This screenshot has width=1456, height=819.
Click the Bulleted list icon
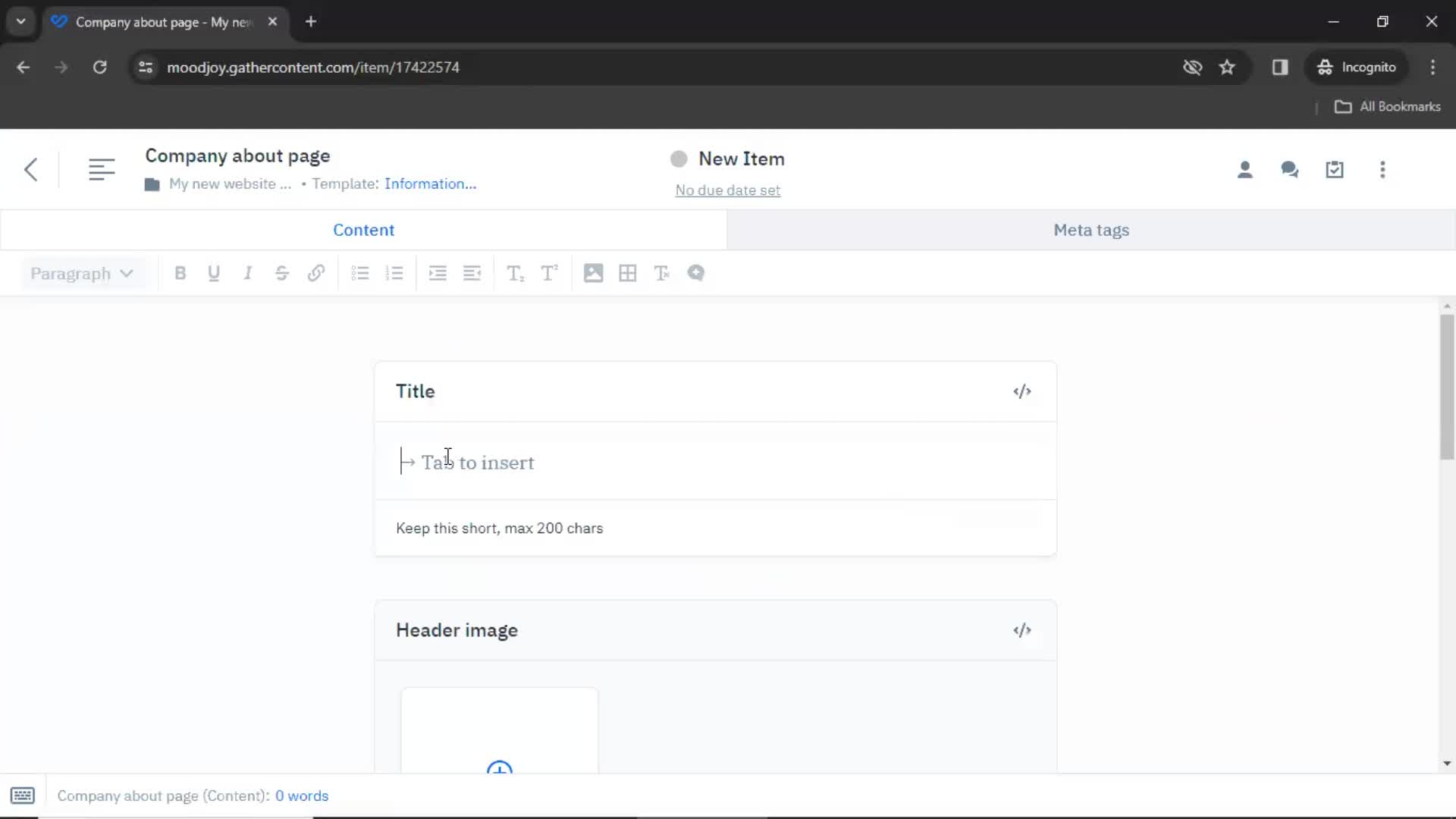[x=360, y=273]
